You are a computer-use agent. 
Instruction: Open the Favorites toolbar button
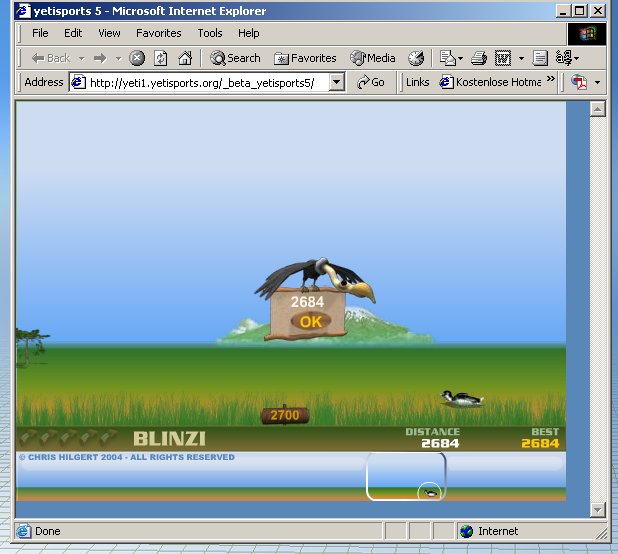pos(305,58)
